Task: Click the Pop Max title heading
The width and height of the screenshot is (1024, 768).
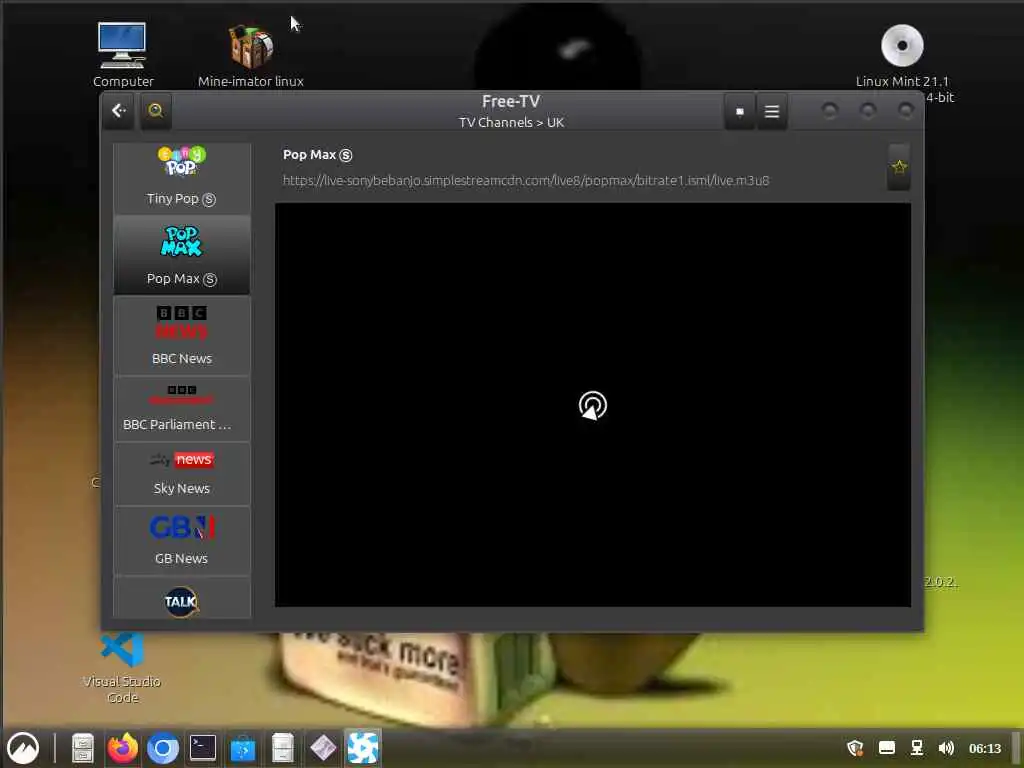Action: (x=317, y=155)
